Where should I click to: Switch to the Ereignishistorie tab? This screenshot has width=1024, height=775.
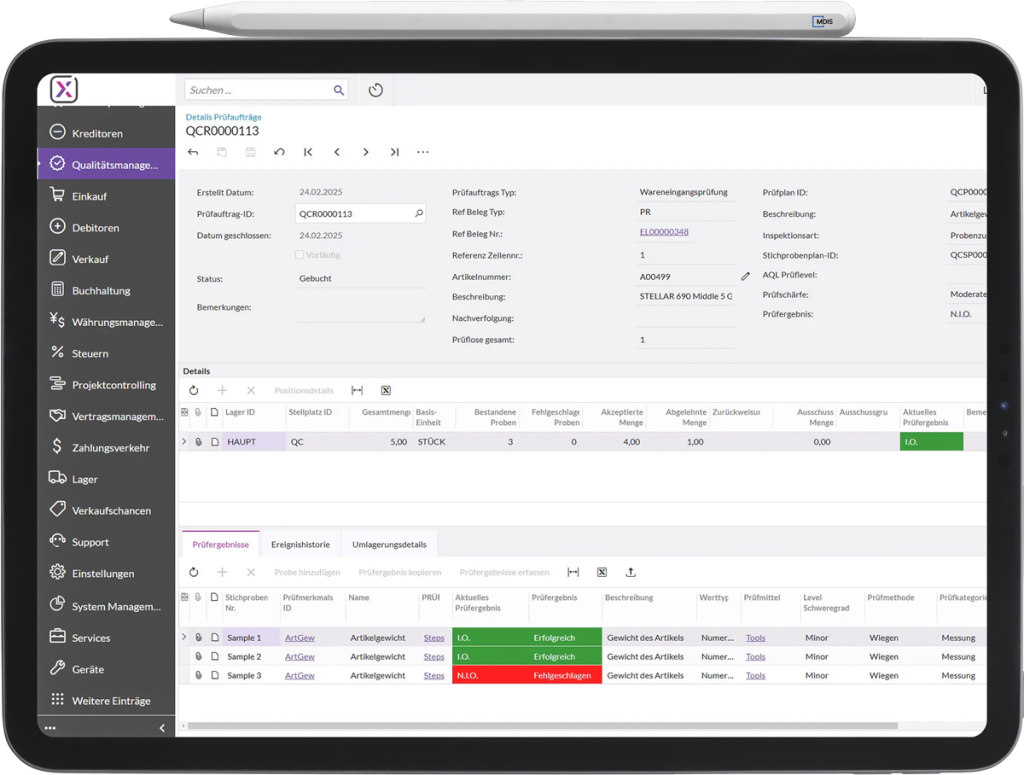tap(300, 545)
